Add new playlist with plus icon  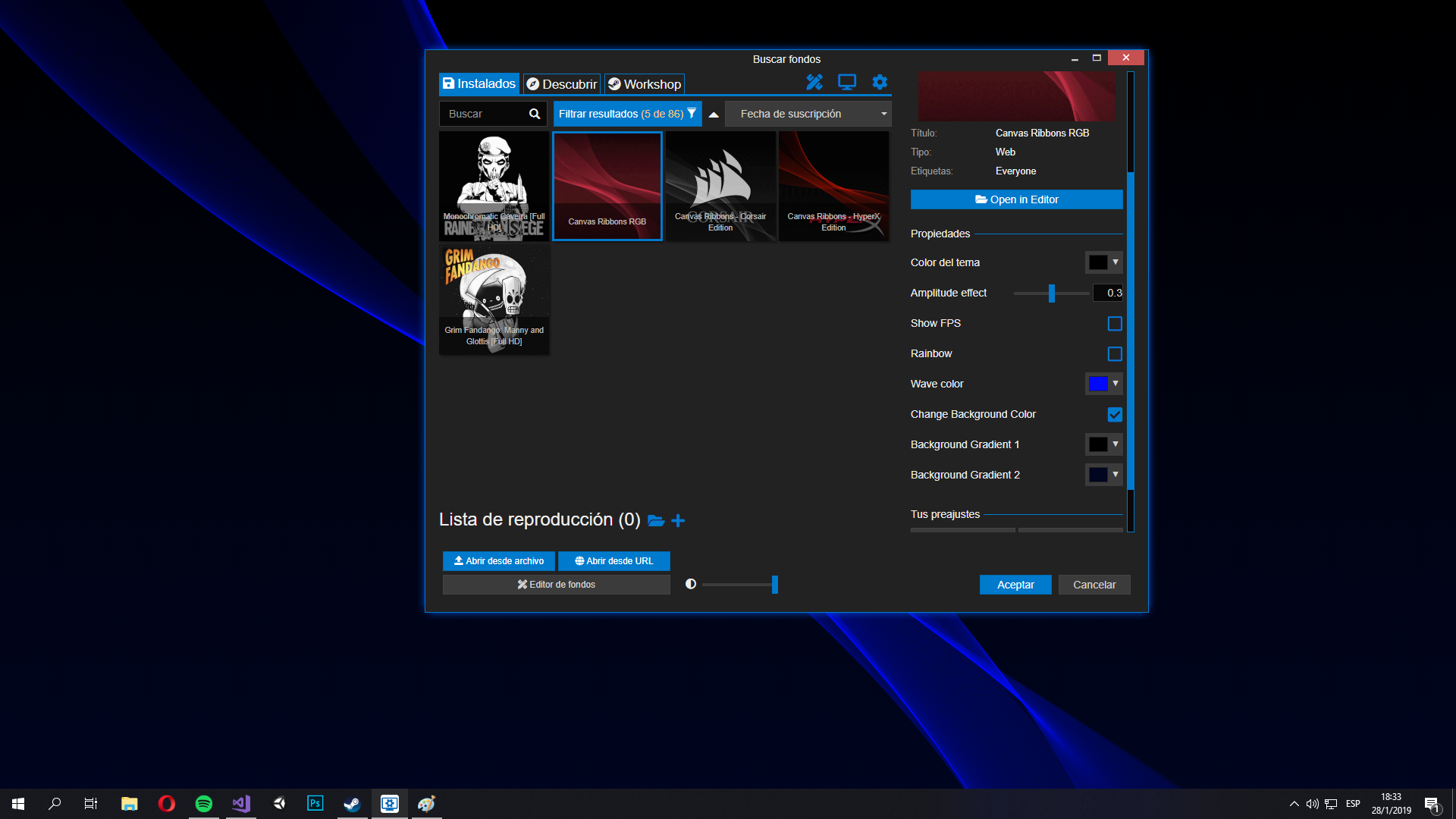tap(678, 520)
